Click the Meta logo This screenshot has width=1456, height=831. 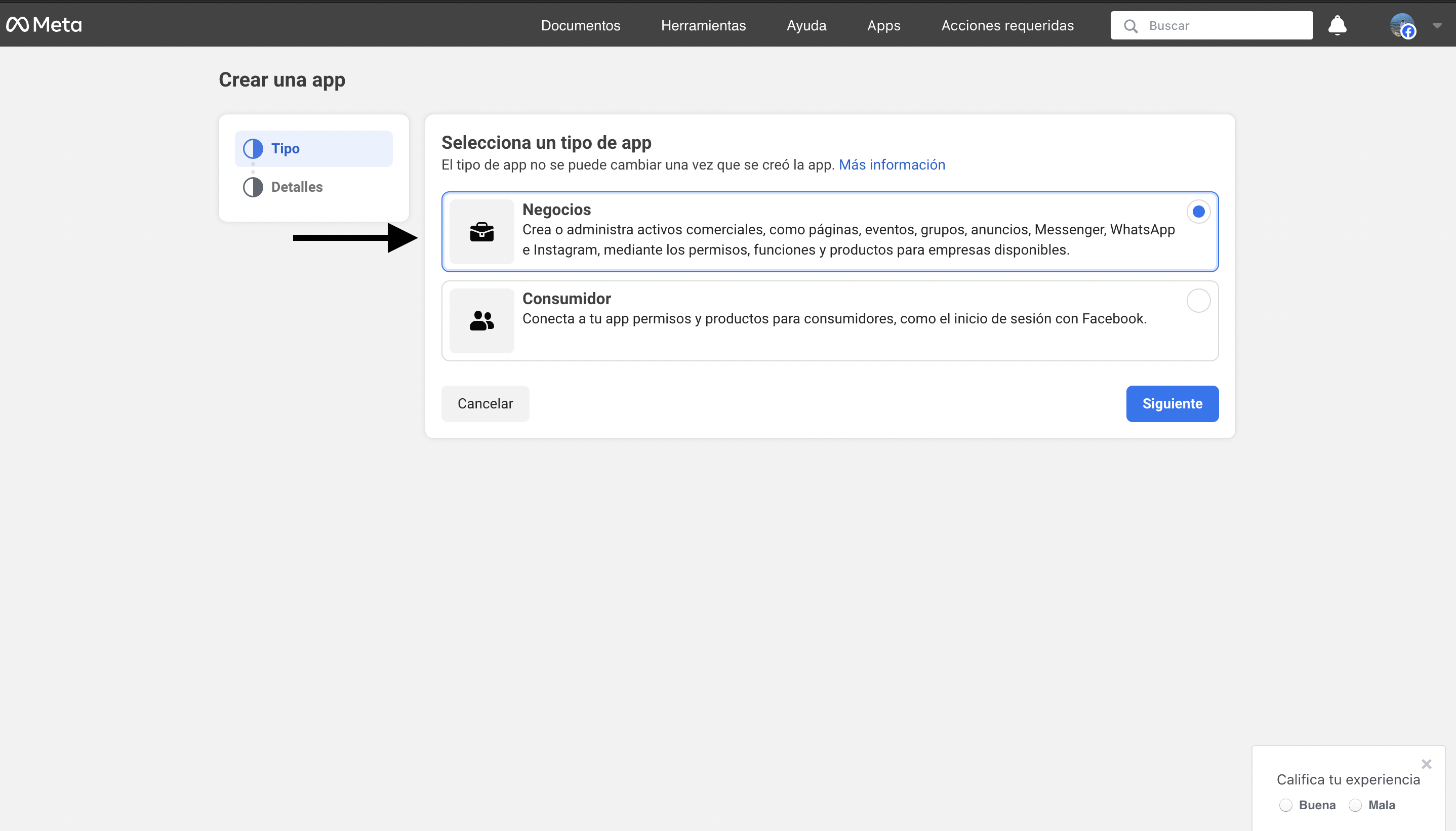point(44,24)
